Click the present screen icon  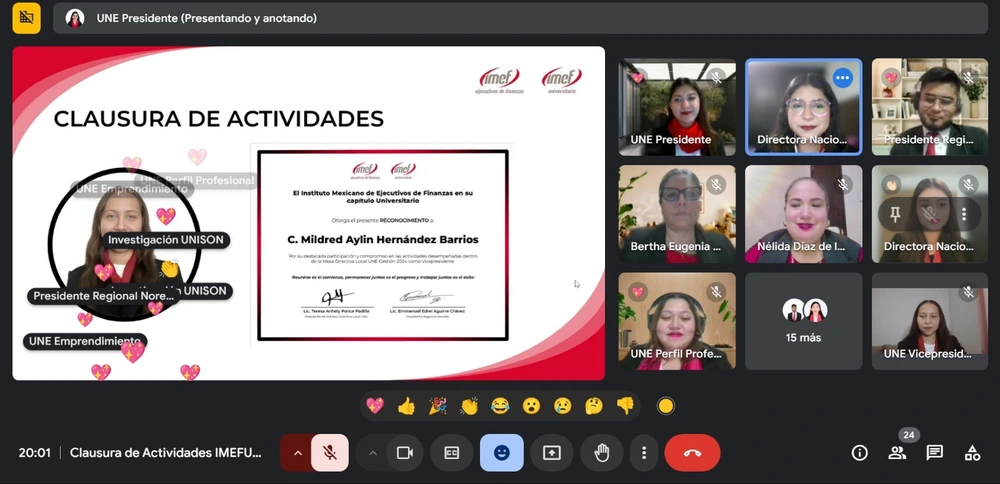click(551, 453)
